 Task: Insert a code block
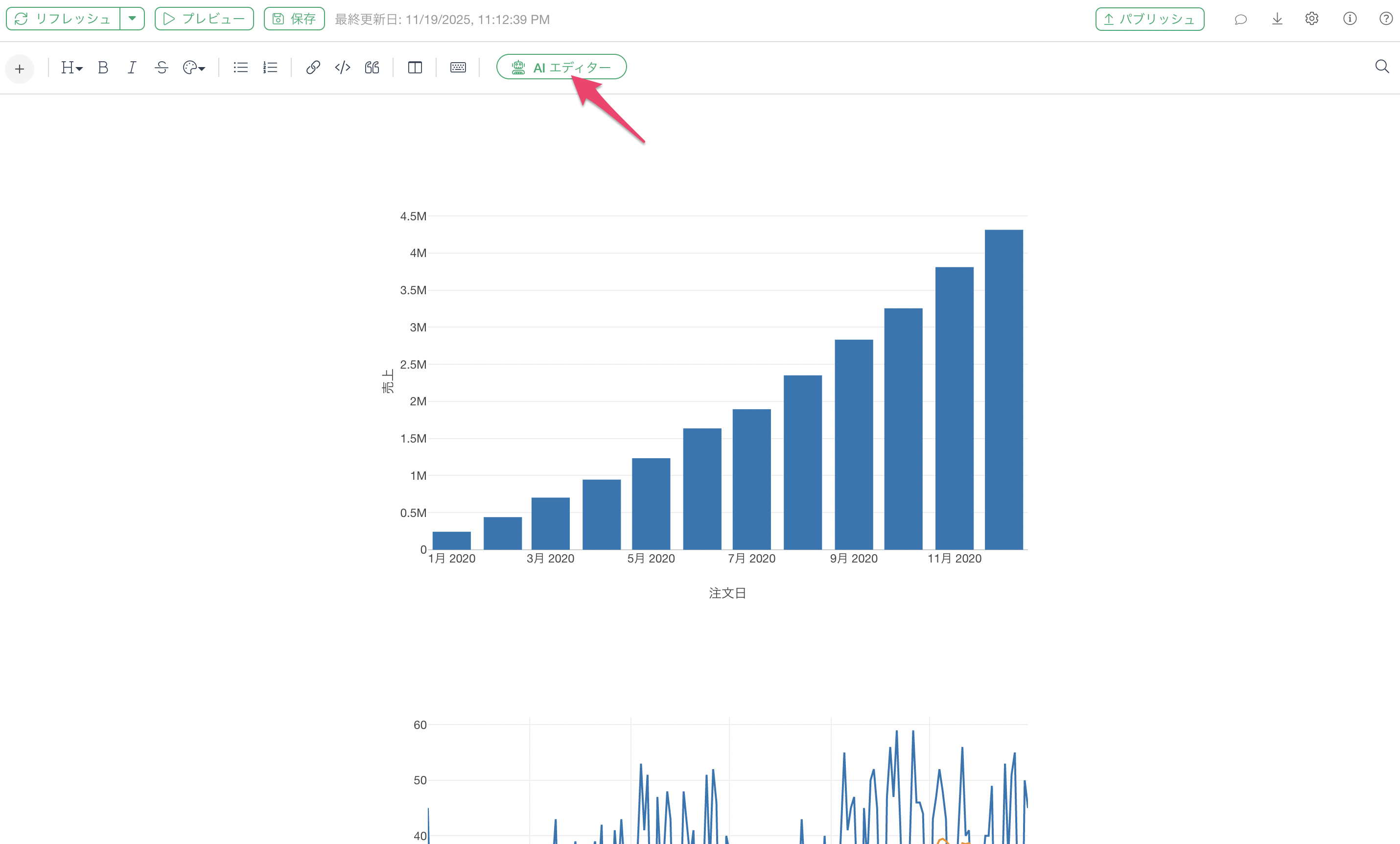[x=343, y=68]
